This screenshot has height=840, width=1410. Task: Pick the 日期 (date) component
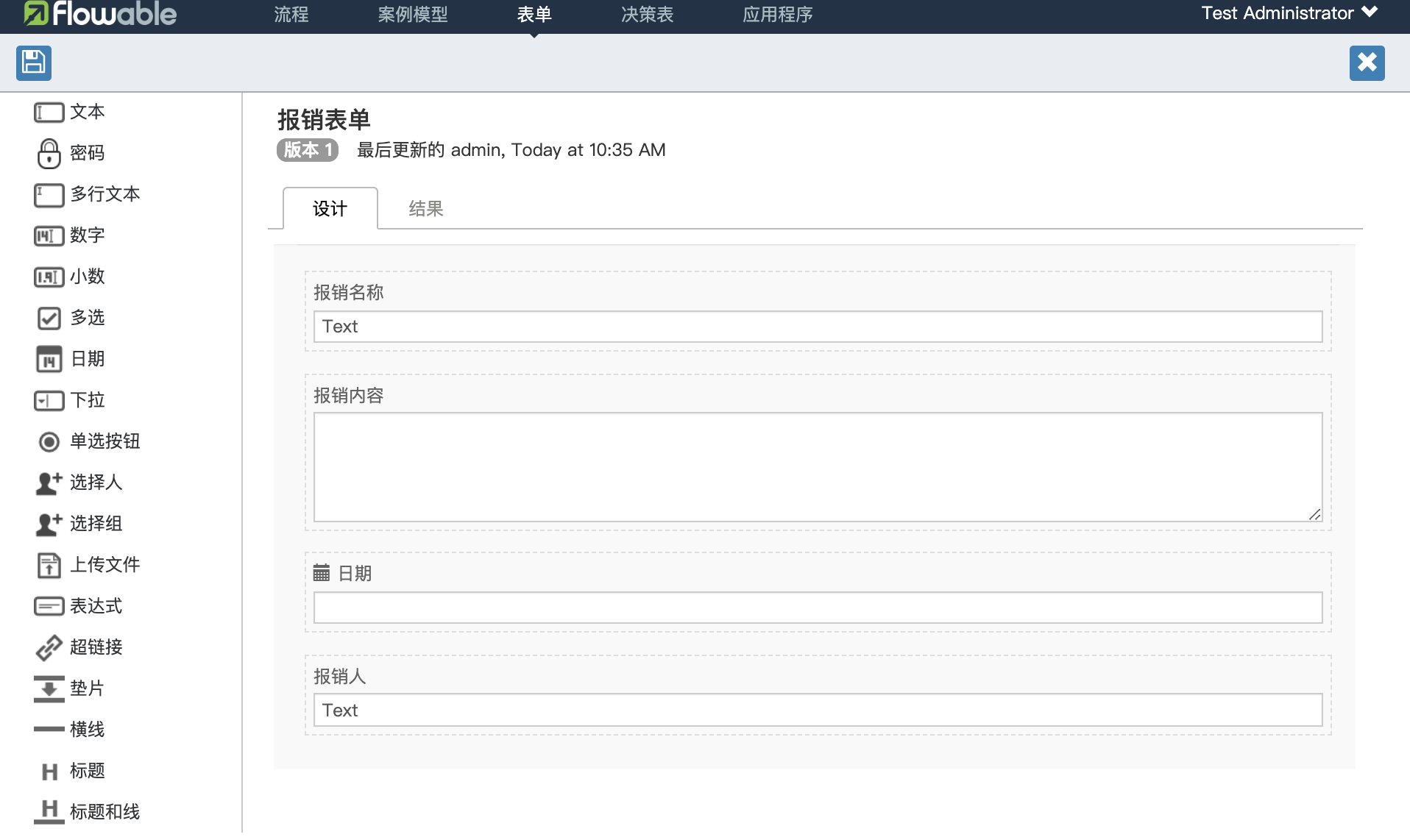click(x=88, y=359)
